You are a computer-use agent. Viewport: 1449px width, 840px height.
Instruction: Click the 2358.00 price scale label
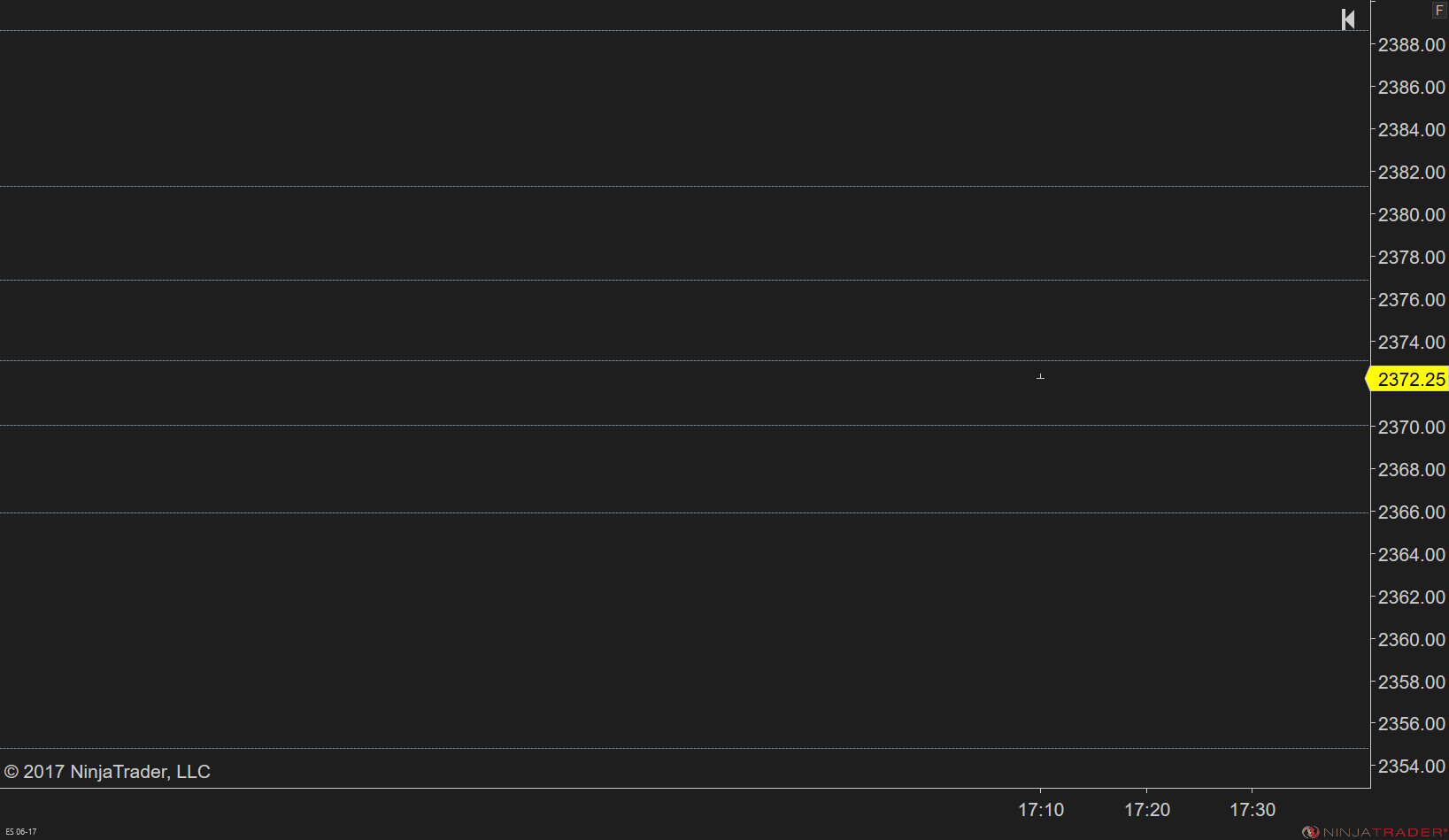(x=1411, y=682)
